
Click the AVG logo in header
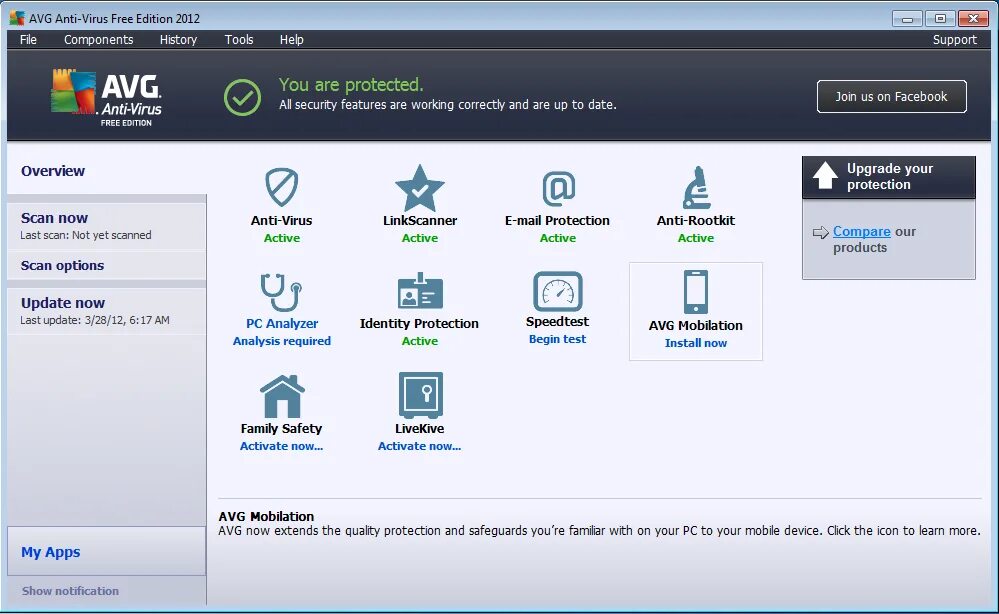tap(106, 97)
